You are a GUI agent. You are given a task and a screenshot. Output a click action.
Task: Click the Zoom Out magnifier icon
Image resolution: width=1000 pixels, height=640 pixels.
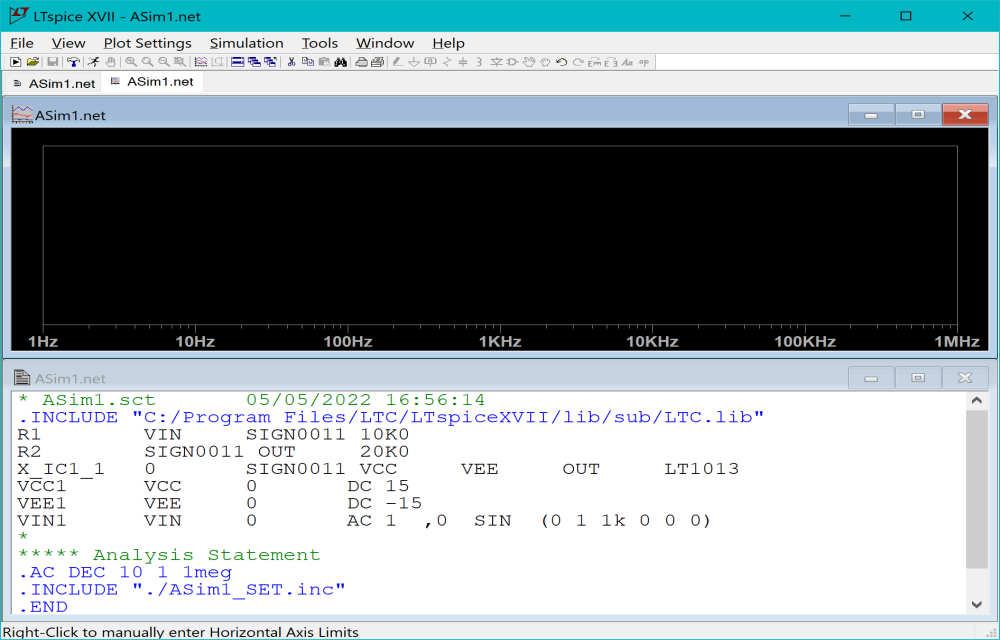click(x=164, y=62)
